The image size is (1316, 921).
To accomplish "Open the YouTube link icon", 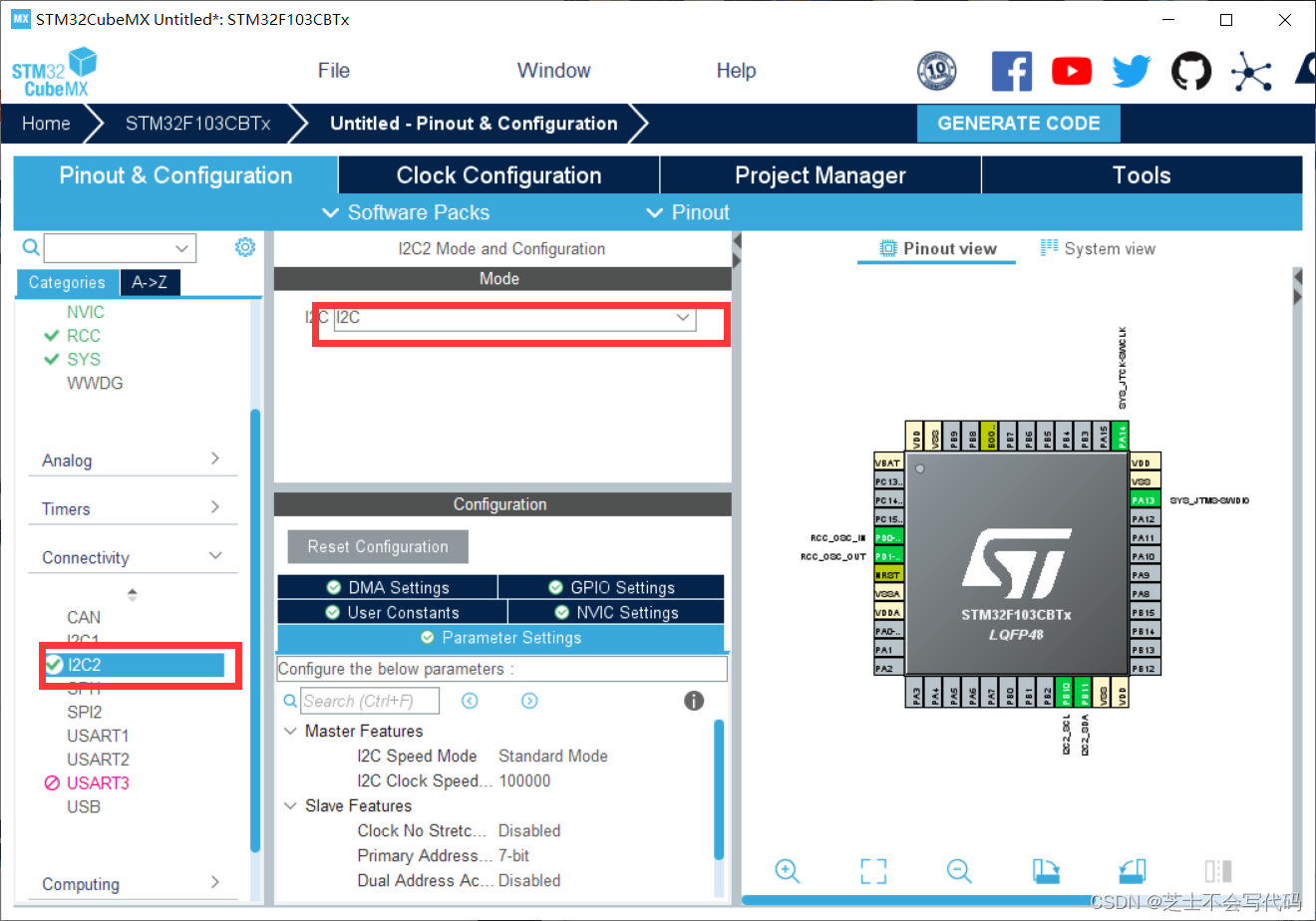I will point(1072,71).
